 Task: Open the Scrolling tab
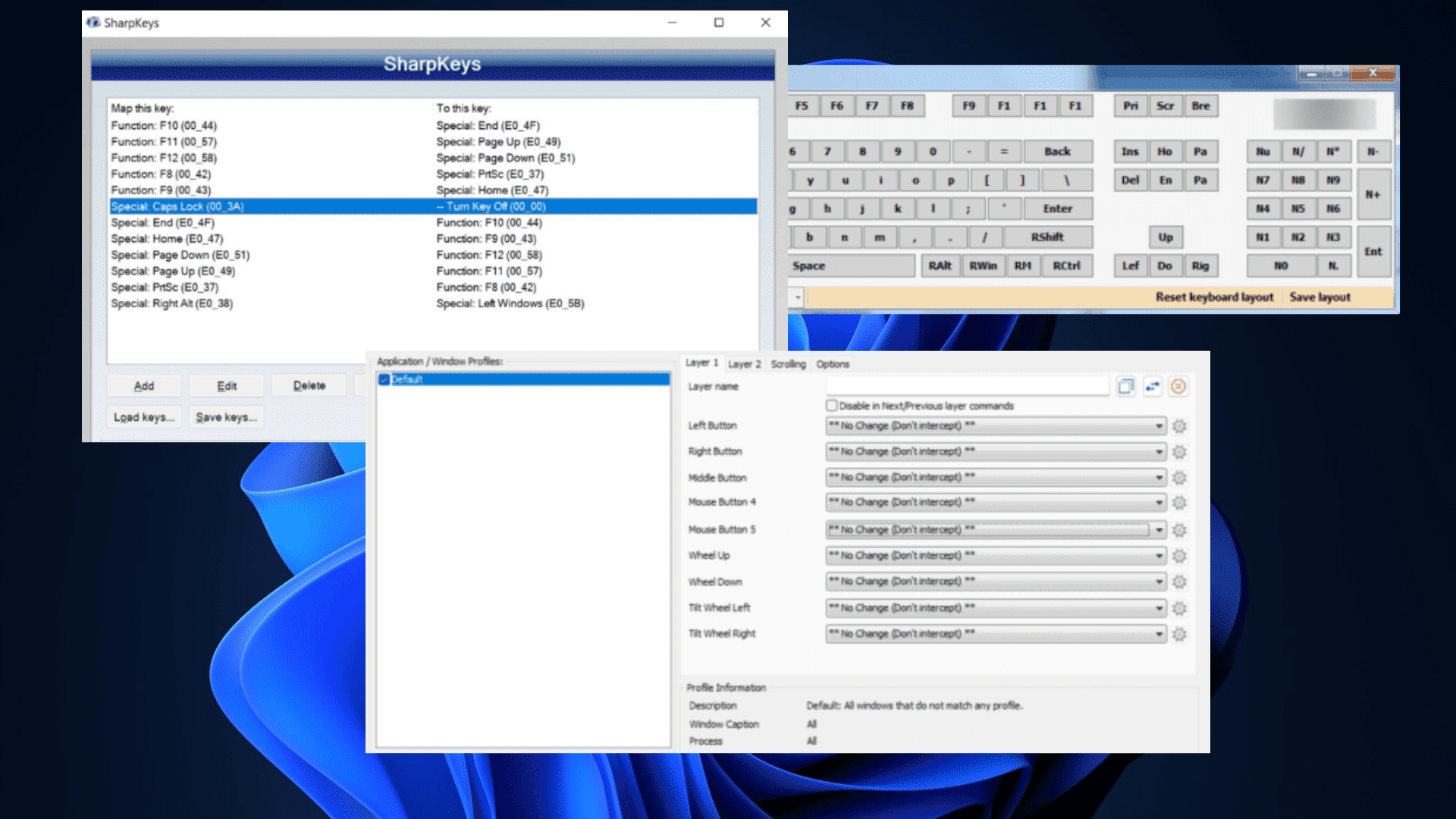point(788,364)
